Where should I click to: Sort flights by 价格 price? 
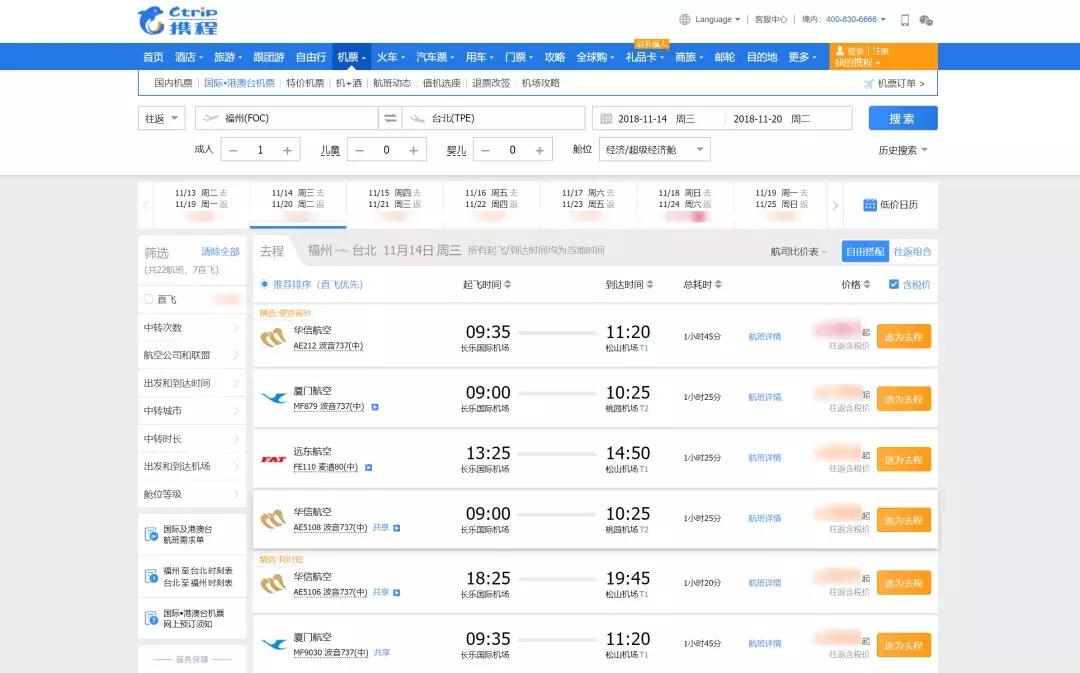(x=856, y=284)
